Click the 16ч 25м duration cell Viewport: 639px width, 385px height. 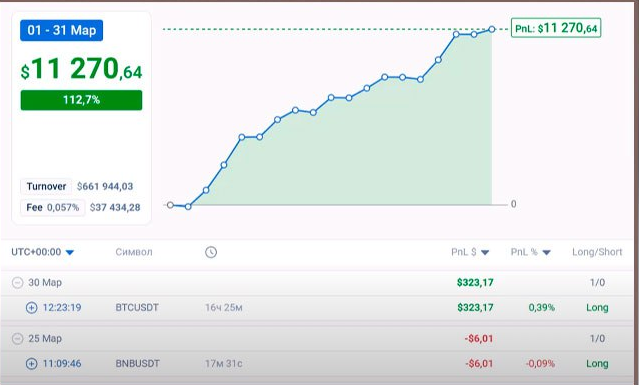[224, 308]
